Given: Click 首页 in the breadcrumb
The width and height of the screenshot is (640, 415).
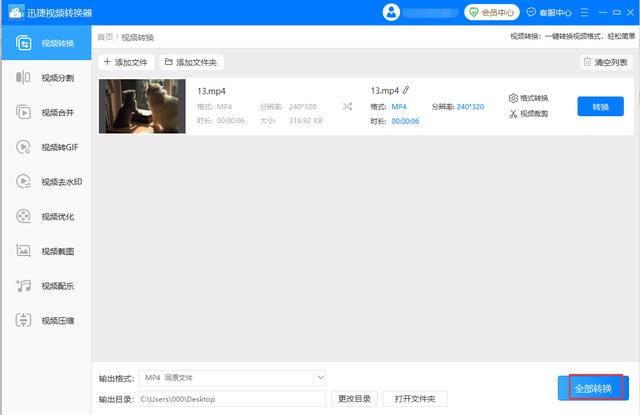Looking at the screenshot, I should (x=105, y=37).
